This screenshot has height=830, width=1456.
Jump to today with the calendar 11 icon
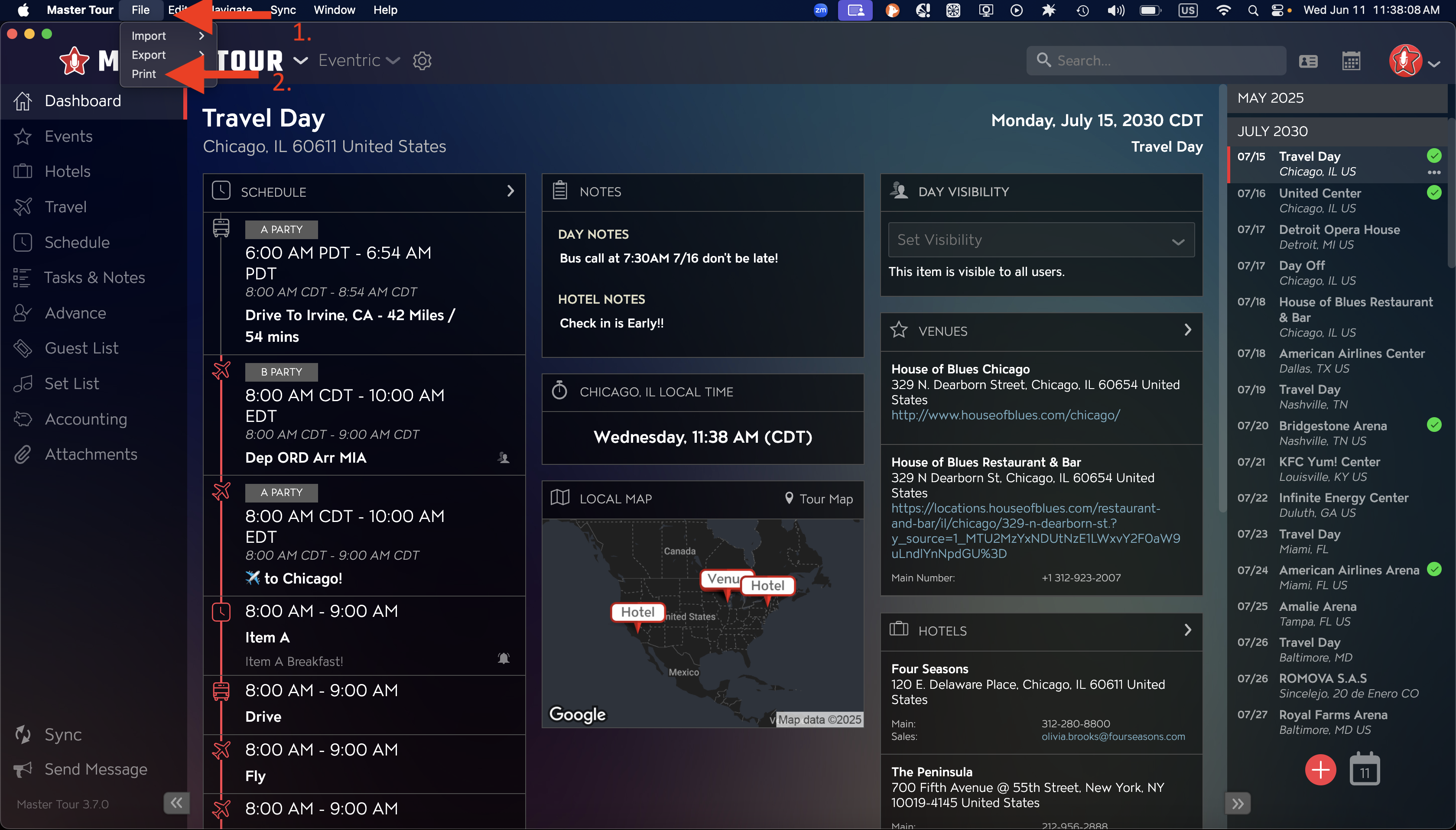1365,770
